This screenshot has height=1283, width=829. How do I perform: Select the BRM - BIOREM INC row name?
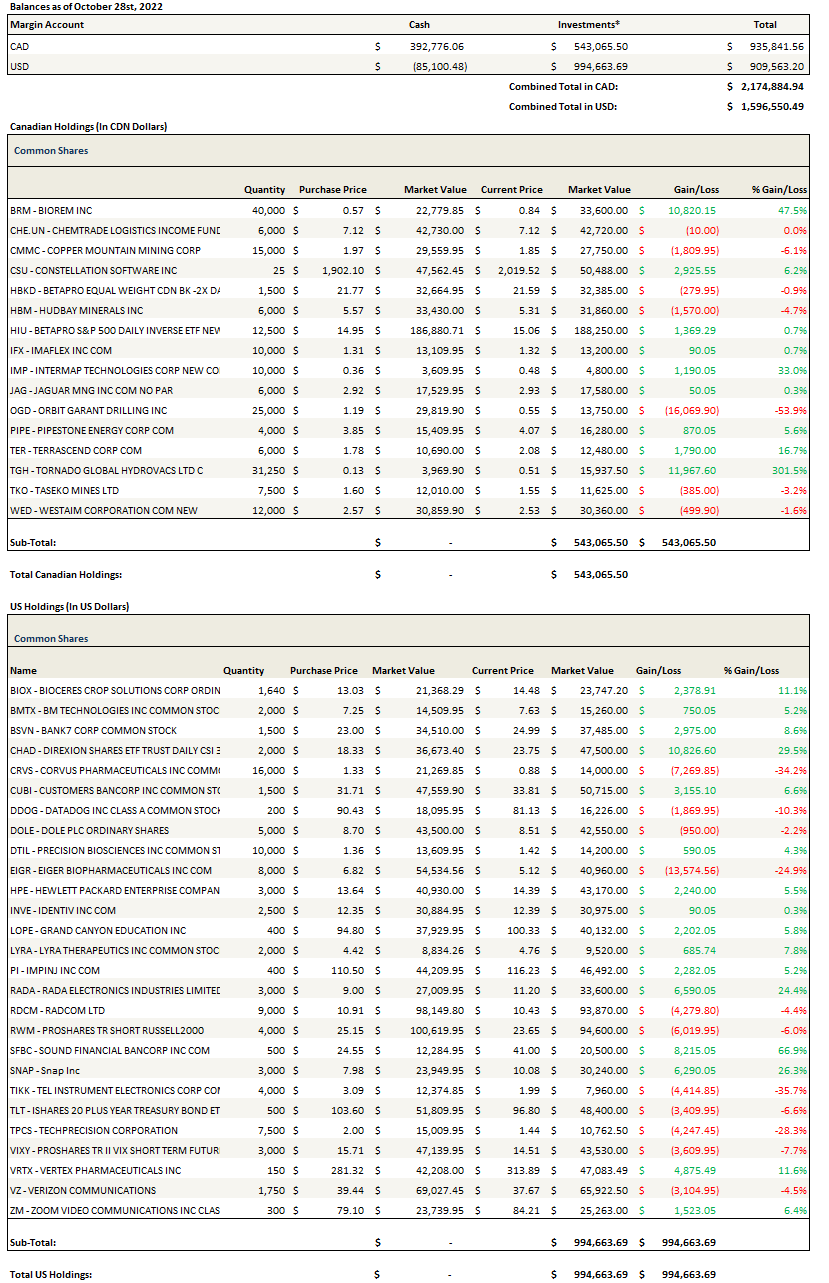coord(51,210)
